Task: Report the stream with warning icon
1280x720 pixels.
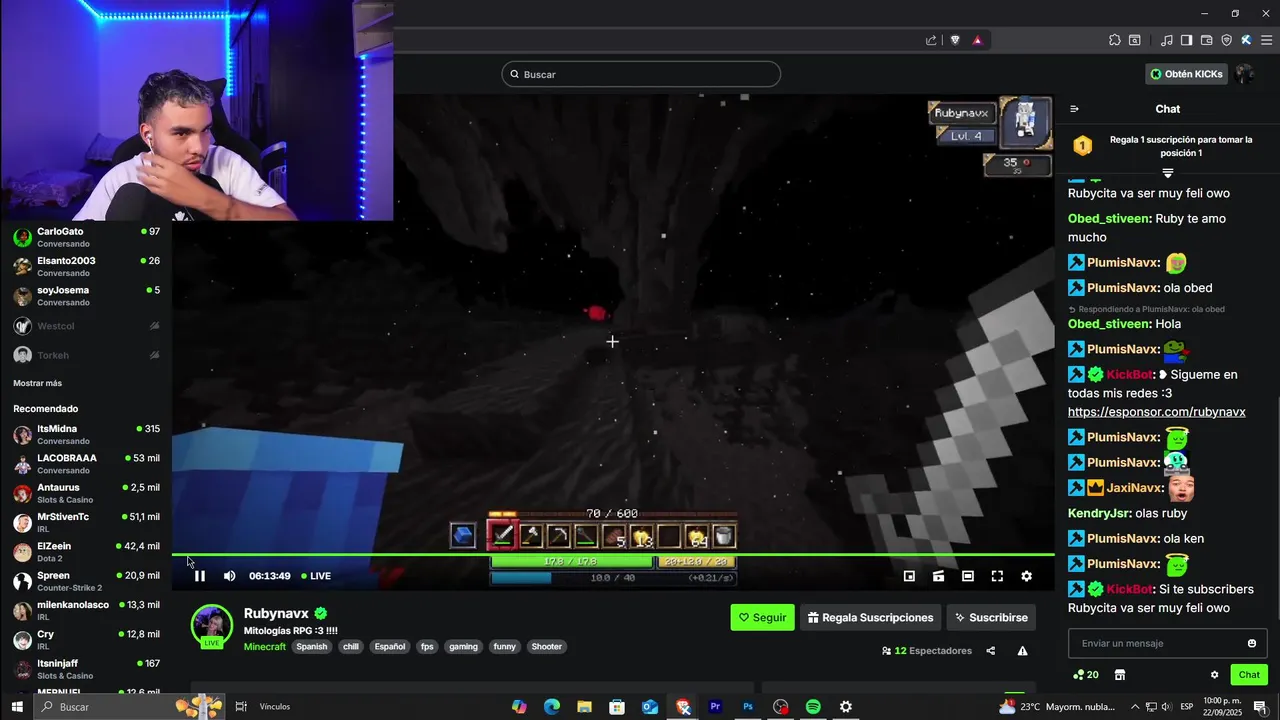Action: (x=1022, y=651)
